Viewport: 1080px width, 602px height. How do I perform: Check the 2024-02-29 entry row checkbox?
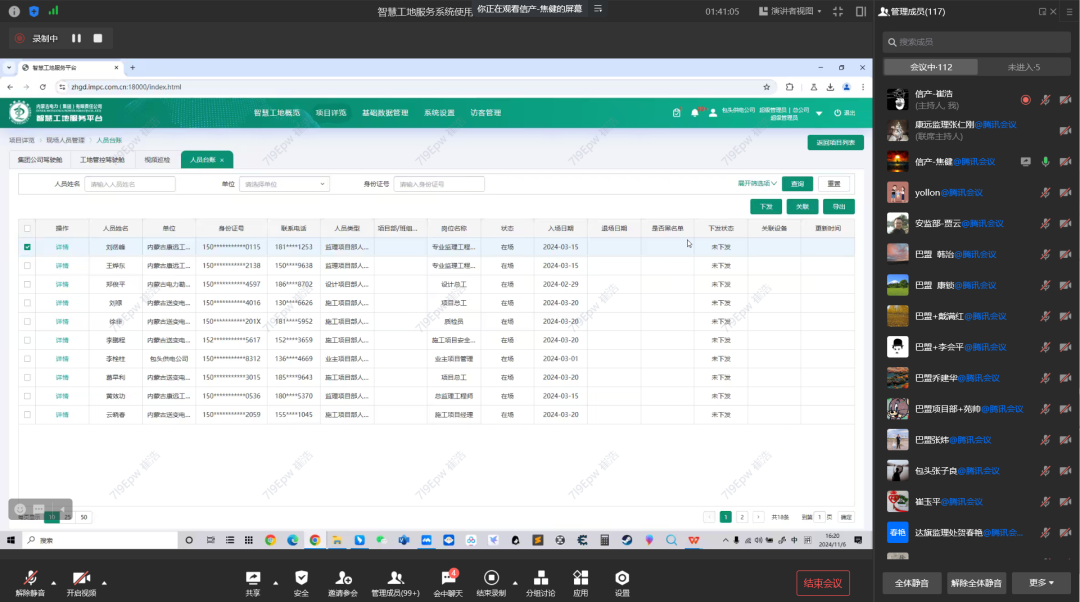pyautogui.click(x=28, y=284)
